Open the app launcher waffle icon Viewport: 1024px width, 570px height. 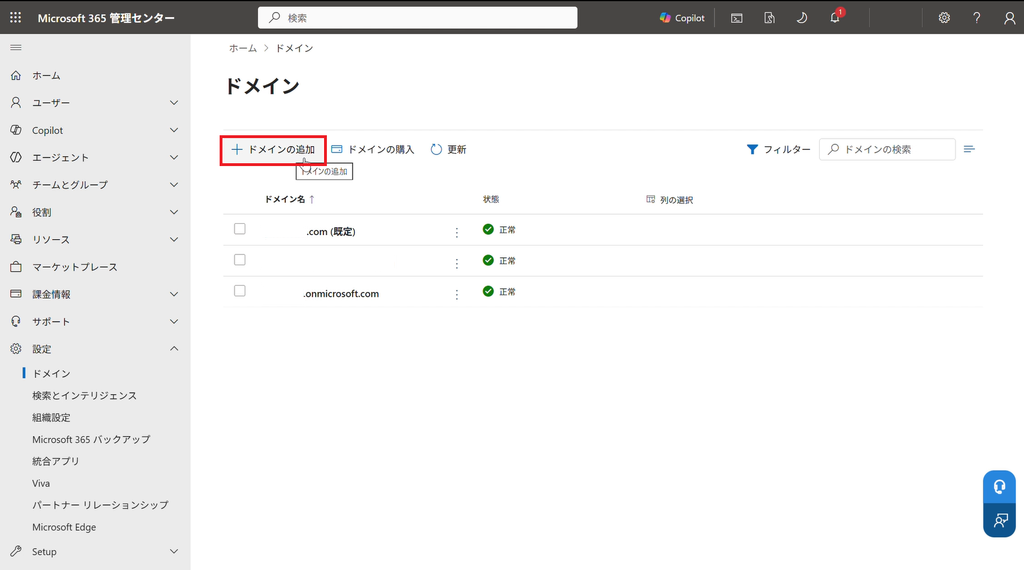point(16,18)
